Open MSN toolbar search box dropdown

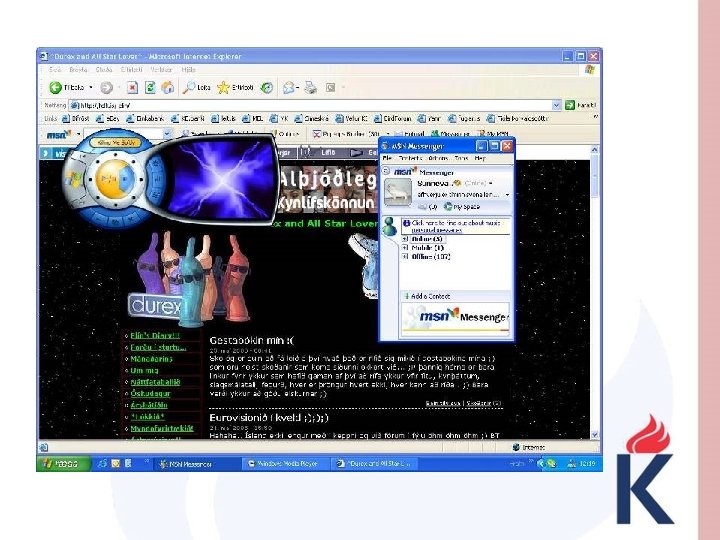click(167, 134)
